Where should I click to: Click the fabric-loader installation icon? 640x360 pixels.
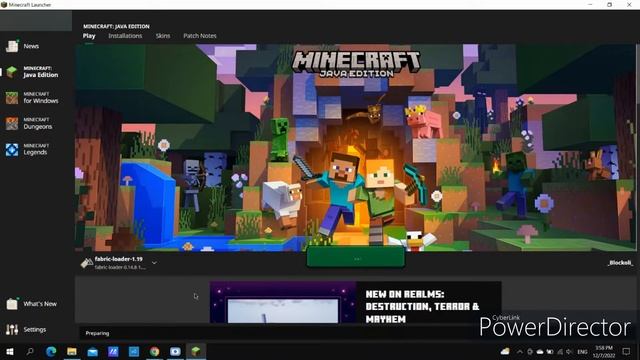[86, 263]
